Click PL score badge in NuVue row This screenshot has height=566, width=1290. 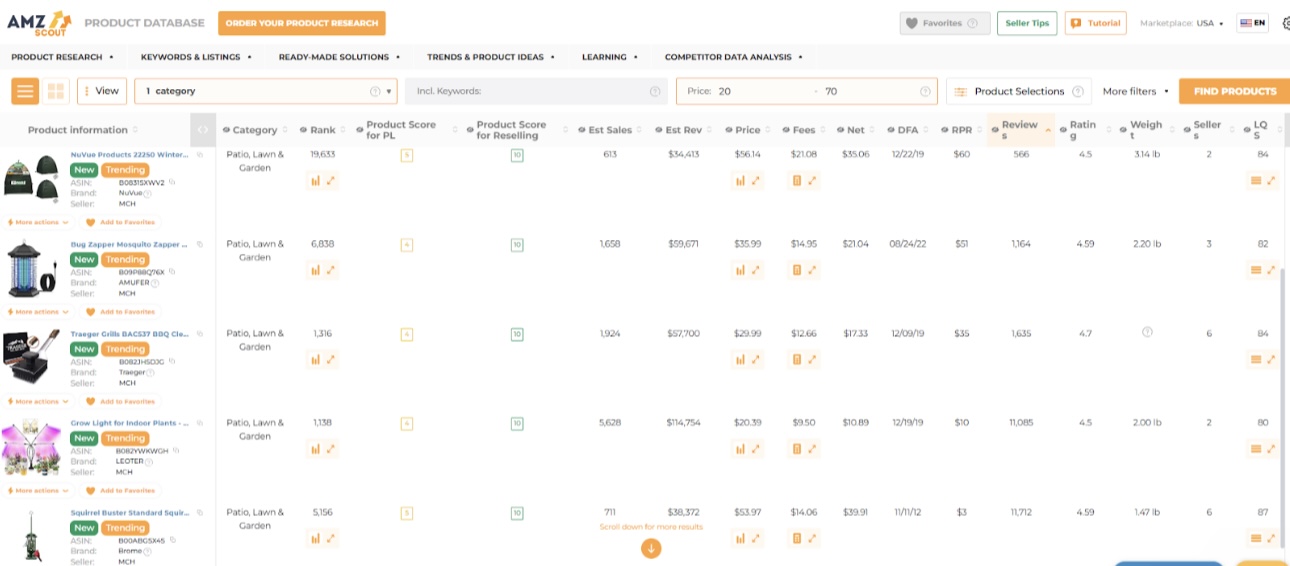(406, 155)
